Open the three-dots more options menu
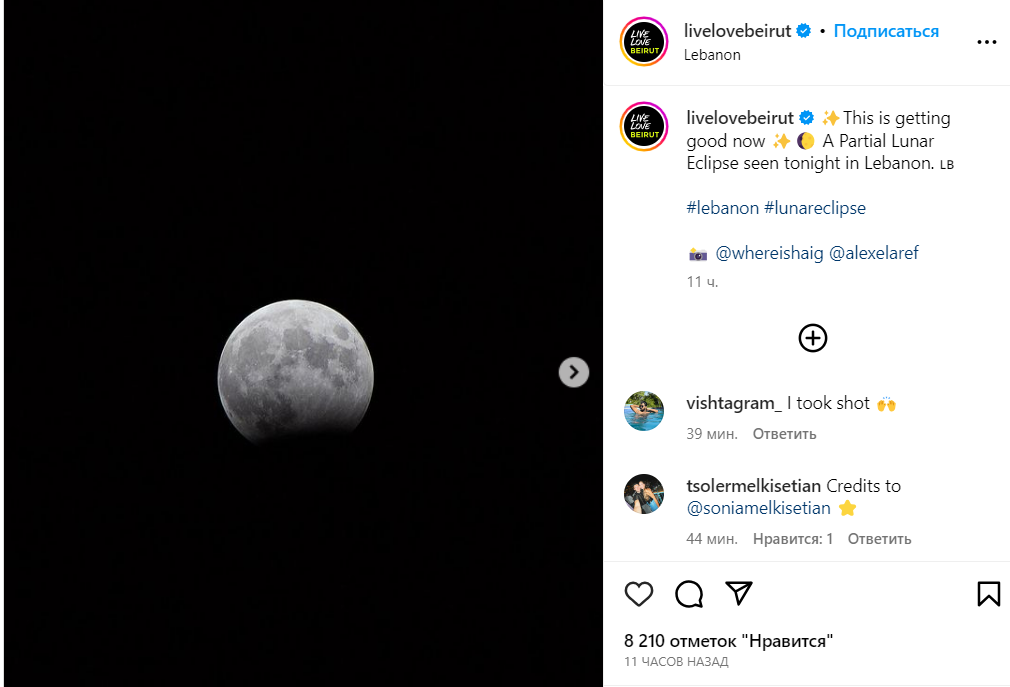 click(986, 43)
